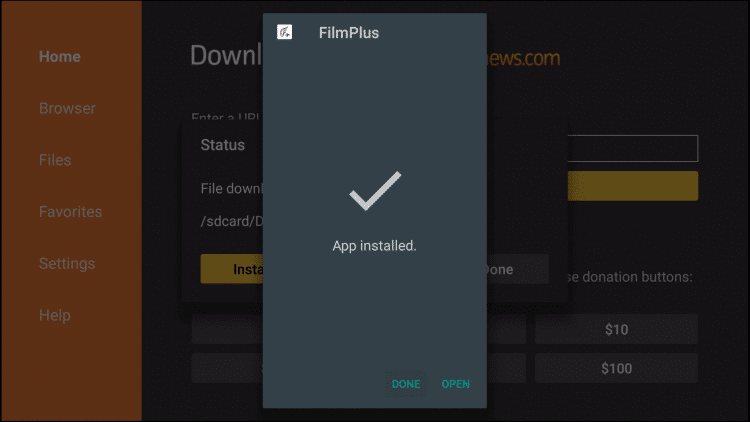Screen dimensions: 750x422
Task: Open Settings in the sidebar
Action: (67, 264)
